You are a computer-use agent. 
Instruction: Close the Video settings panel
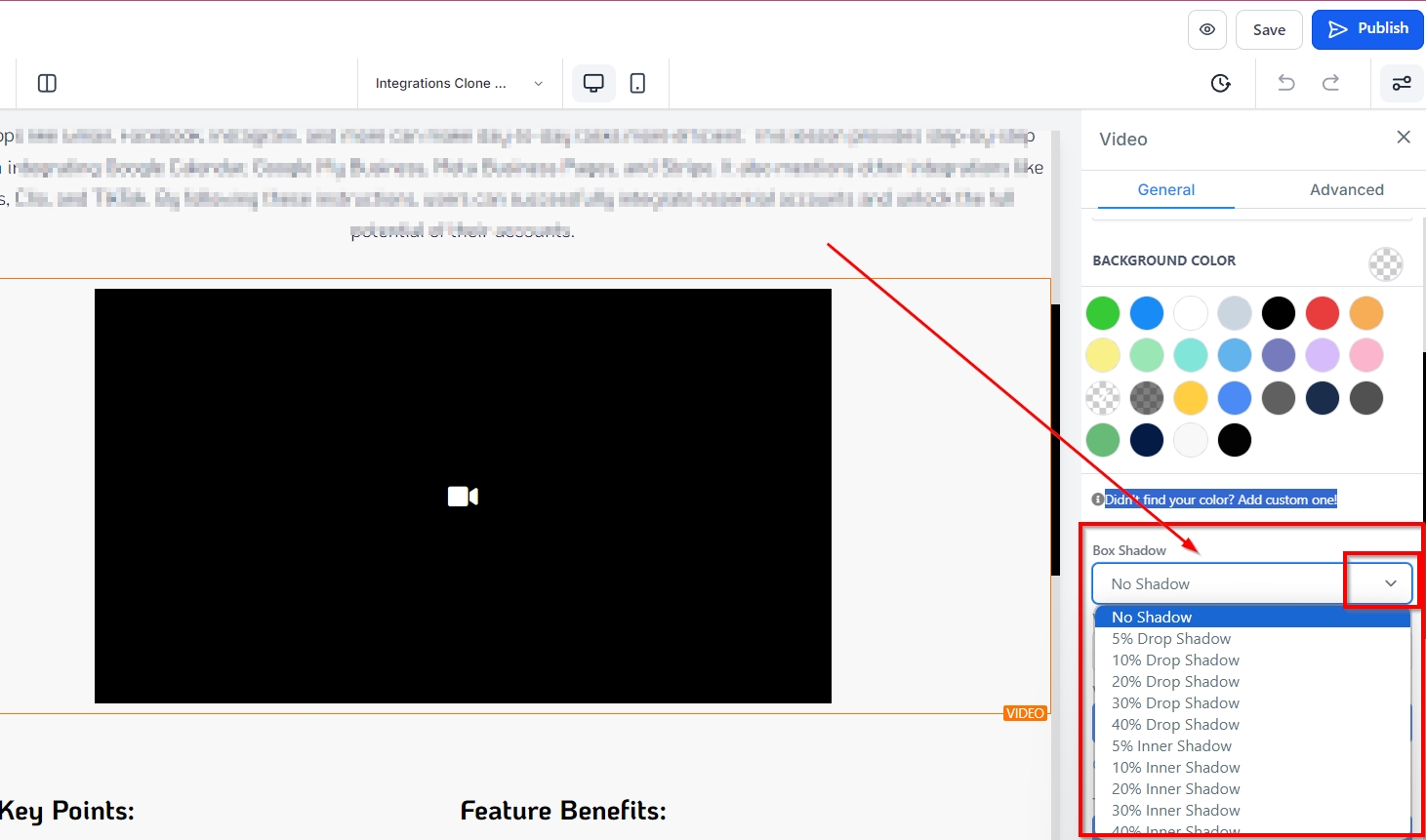tap(1404, 138)
